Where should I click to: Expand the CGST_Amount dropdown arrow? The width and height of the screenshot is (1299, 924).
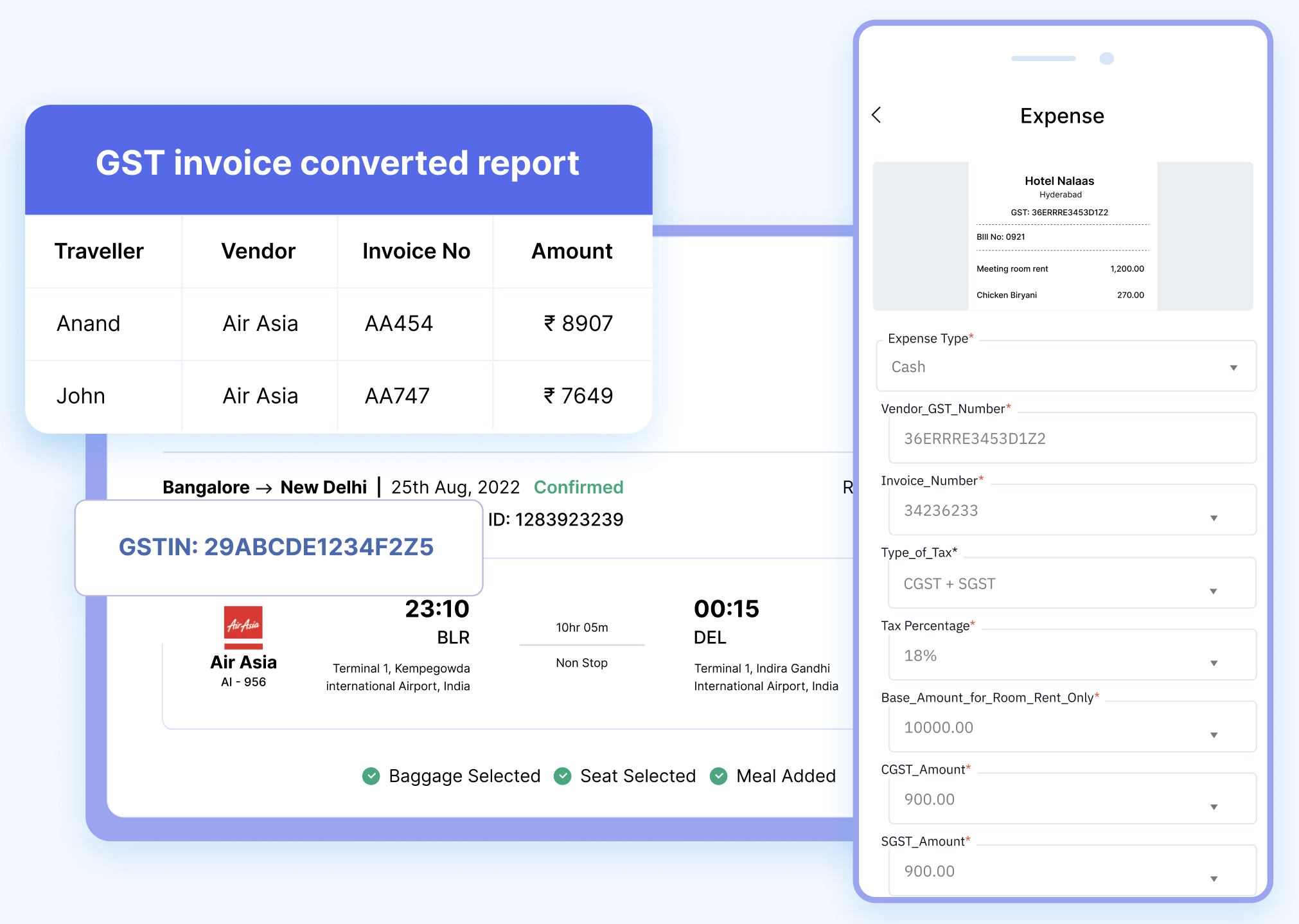pyautogui.click(x=1214, y=807)
